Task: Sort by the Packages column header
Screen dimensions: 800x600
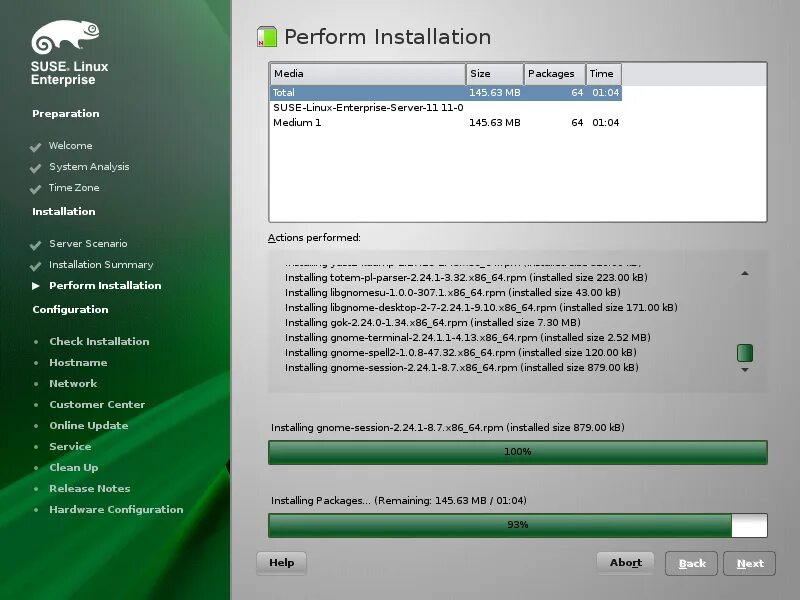Action: 555,74
